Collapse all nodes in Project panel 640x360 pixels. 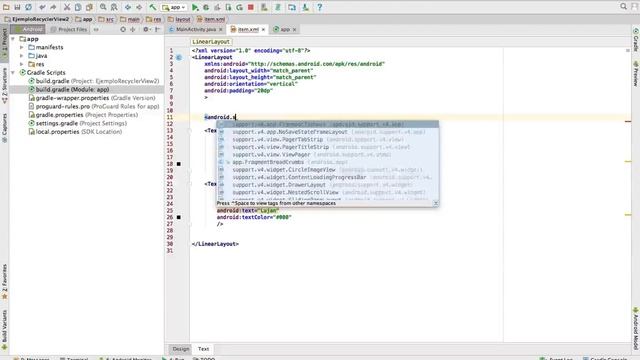click(133, 29)
